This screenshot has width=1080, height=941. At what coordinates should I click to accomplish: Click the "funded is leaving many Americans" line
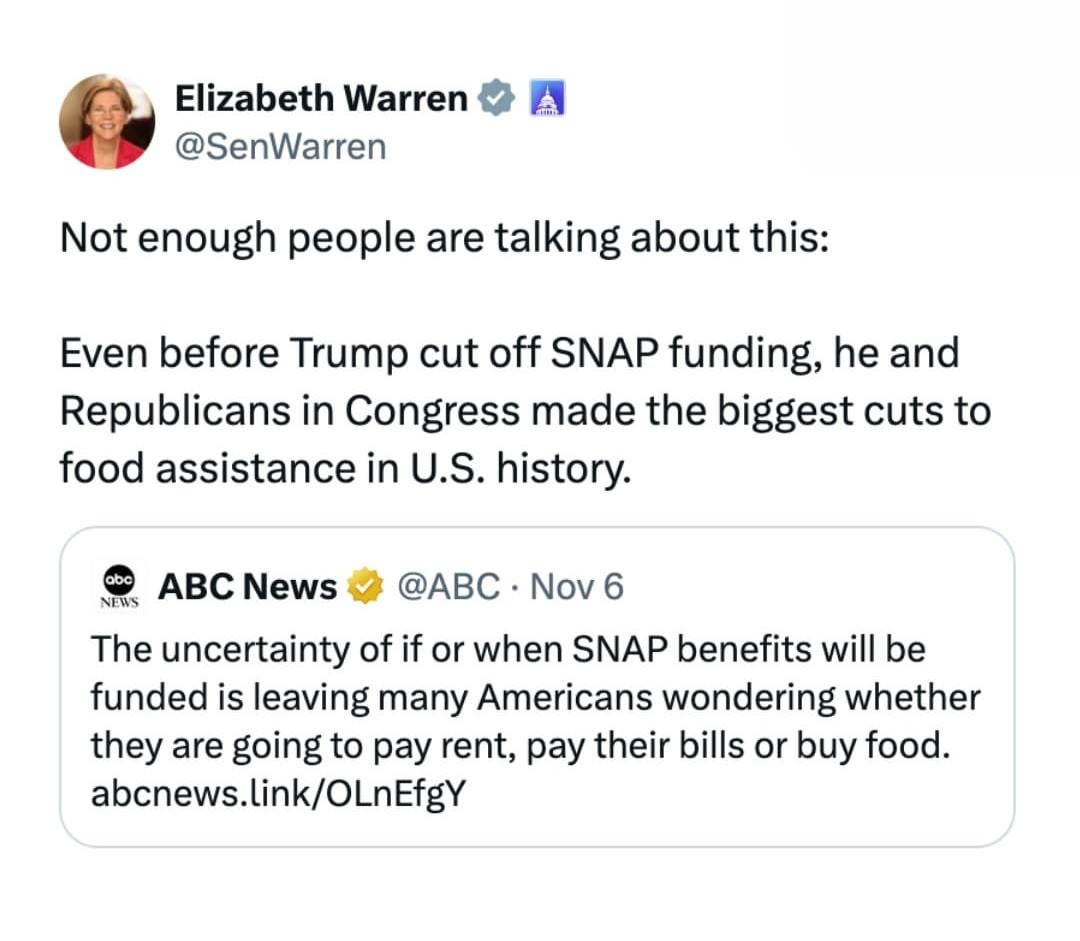535,697
